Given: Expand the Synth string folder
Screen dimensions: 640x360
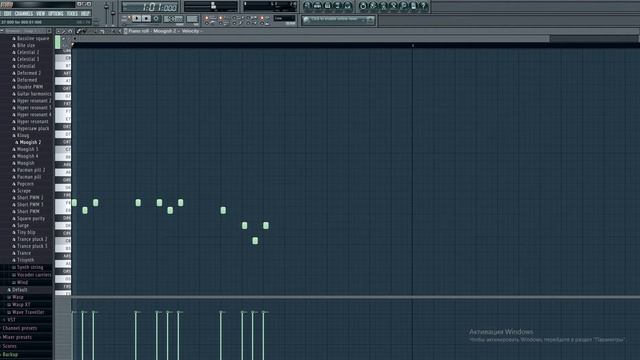Looking at the screenshot, I should (30, 267).
